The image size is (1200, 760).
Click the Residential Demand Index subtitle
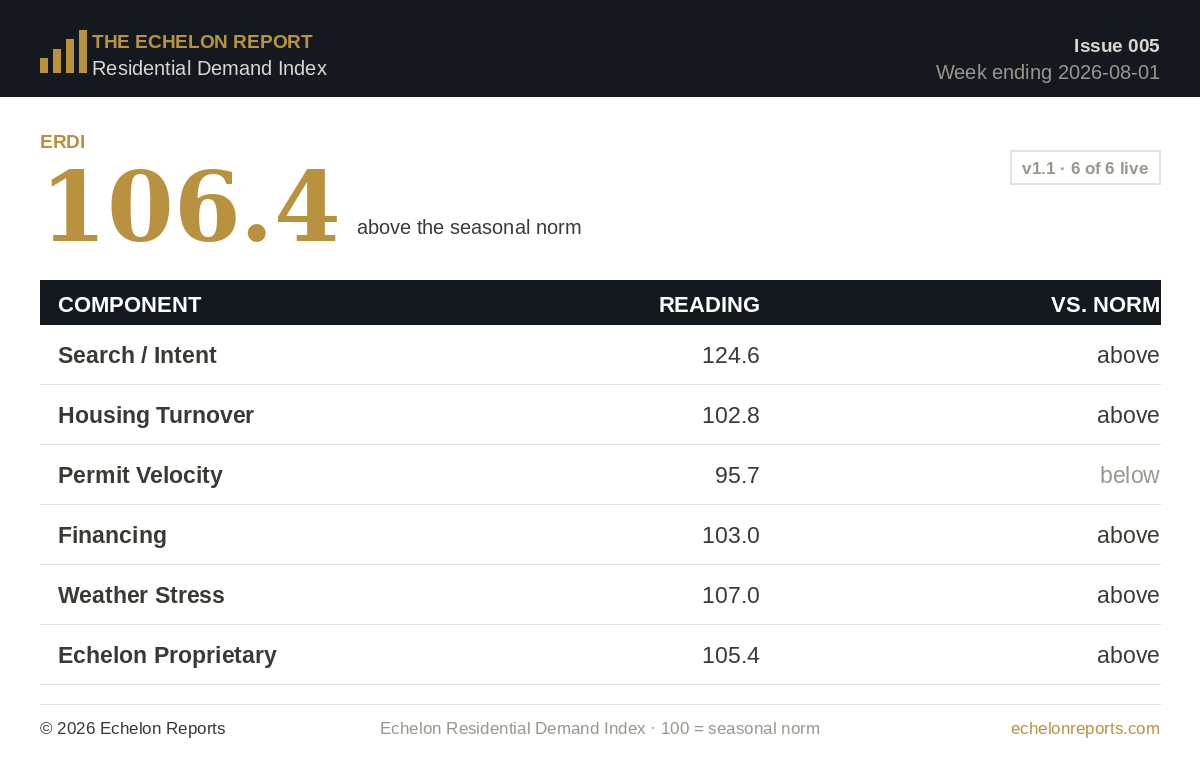pyautogui.click(x=209, y=68)
